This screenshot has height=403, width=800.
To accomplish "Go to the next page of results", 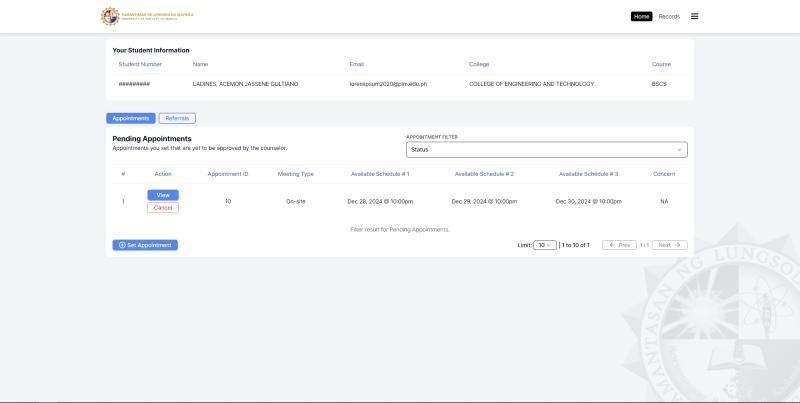I will pos(670,245).
